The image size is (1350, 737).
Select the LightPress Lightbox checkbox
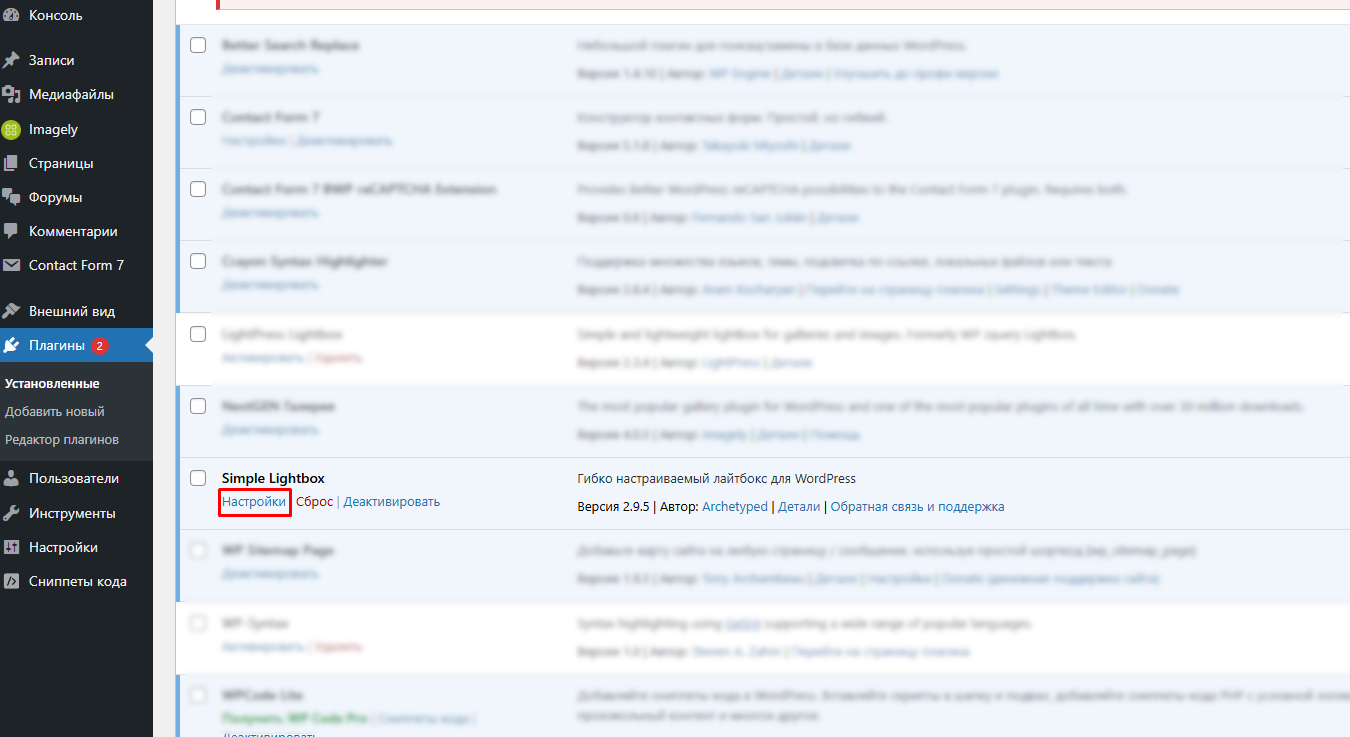click(198, 334)
